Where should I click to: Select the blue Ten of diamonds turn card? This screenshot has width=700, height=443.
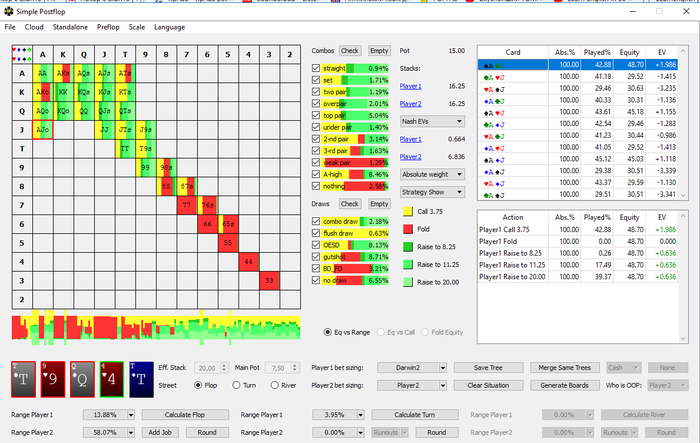pyautogui.click(x=141, y=379)
